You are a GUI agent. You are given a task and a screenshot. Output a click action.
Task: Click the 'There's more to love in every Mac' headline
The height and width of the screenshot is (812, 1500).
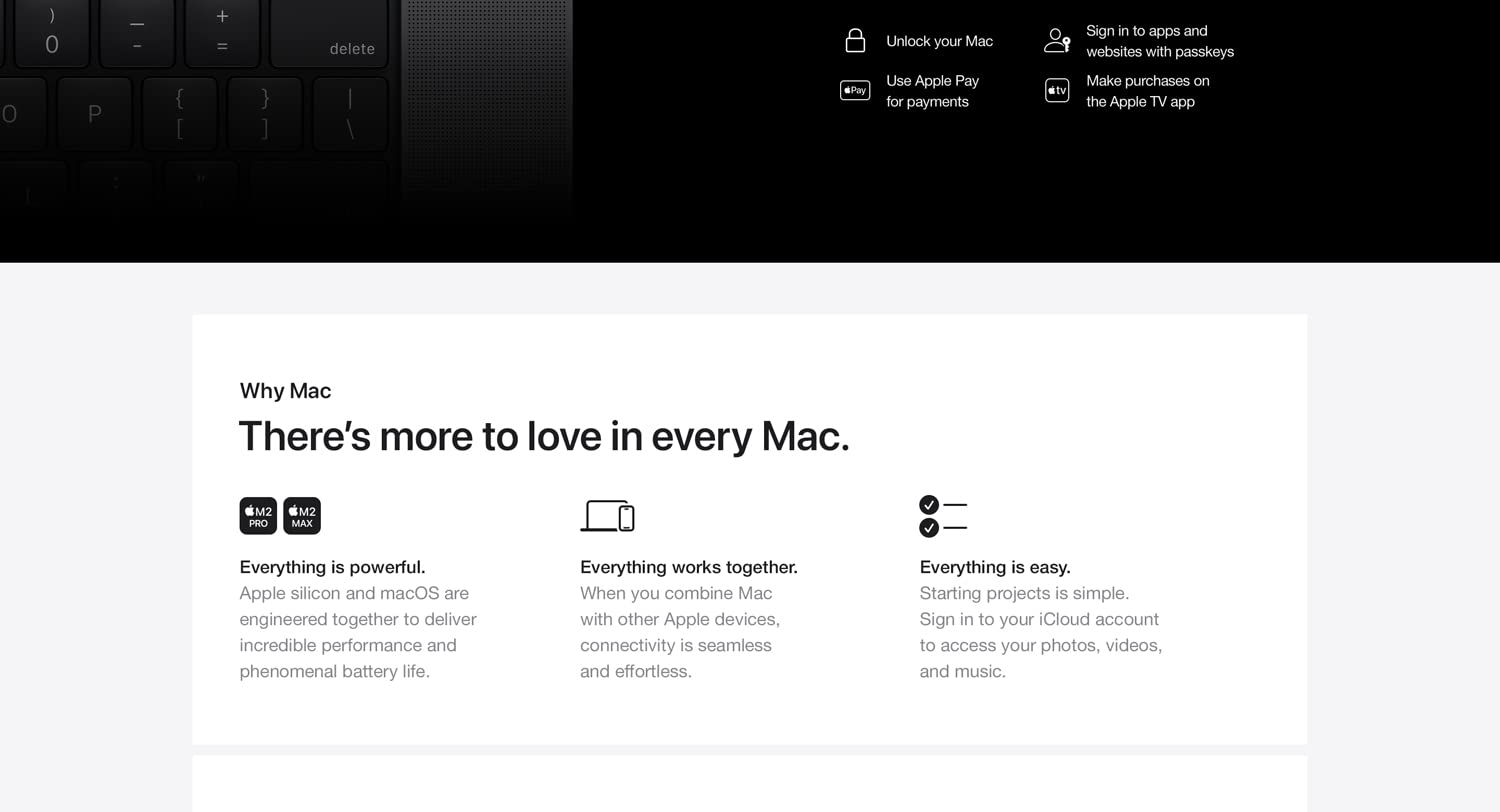tap(543, 437)
